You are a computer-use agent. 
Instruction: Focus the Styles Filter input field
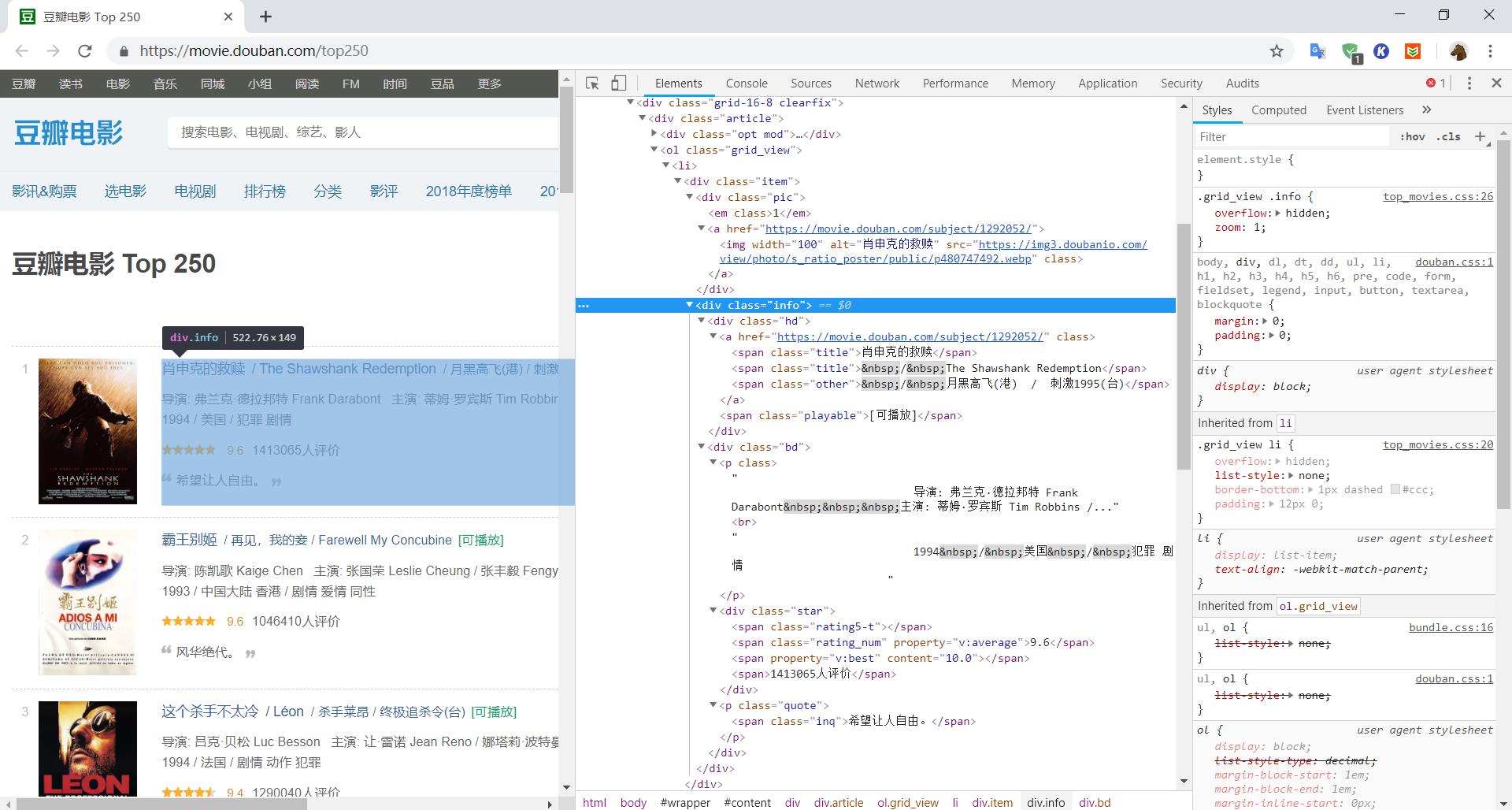click(x=1293, y=137)
